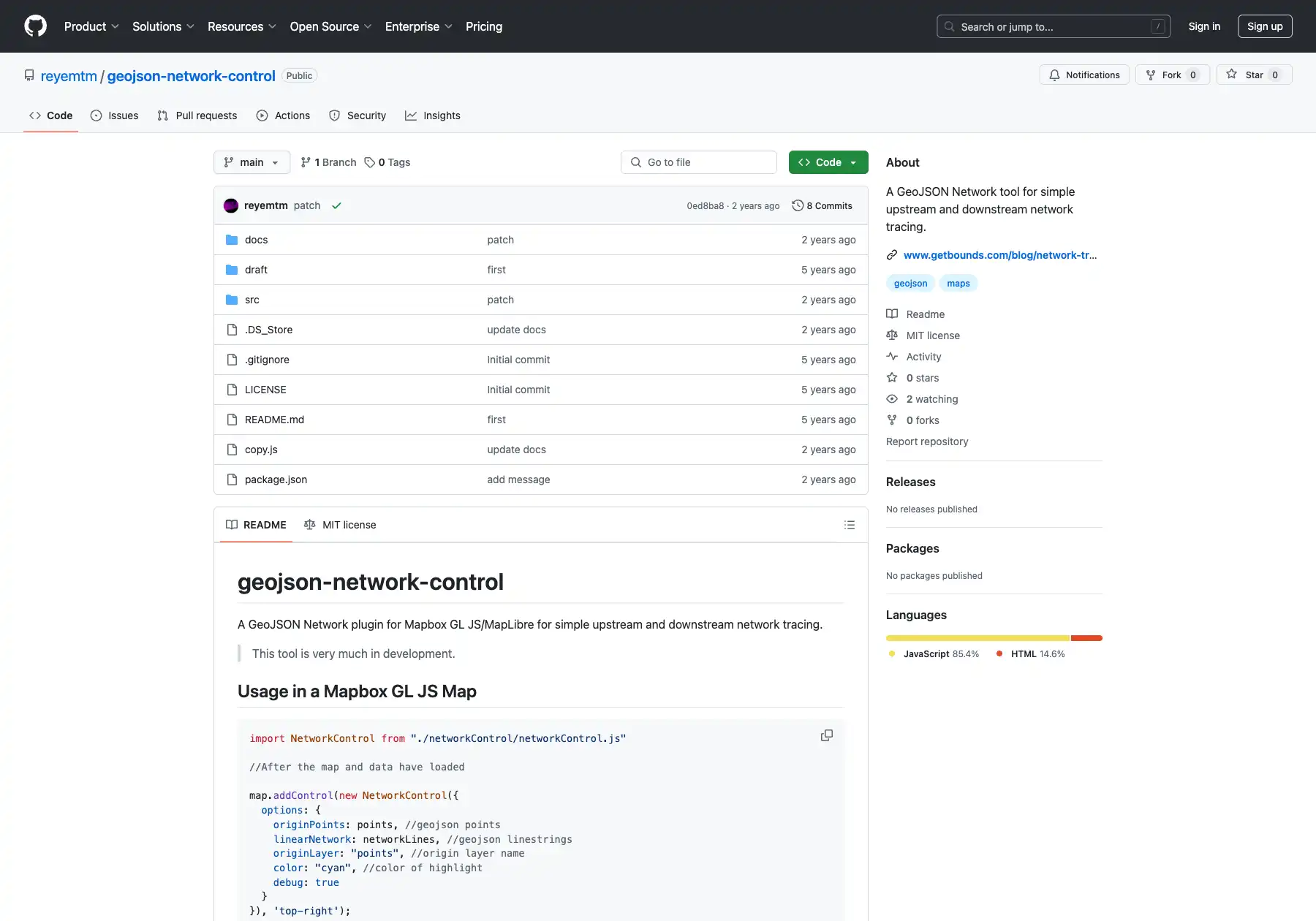The image size is (1316, 921).
Task: Click the Report repository link
Action: pos(926,441)
